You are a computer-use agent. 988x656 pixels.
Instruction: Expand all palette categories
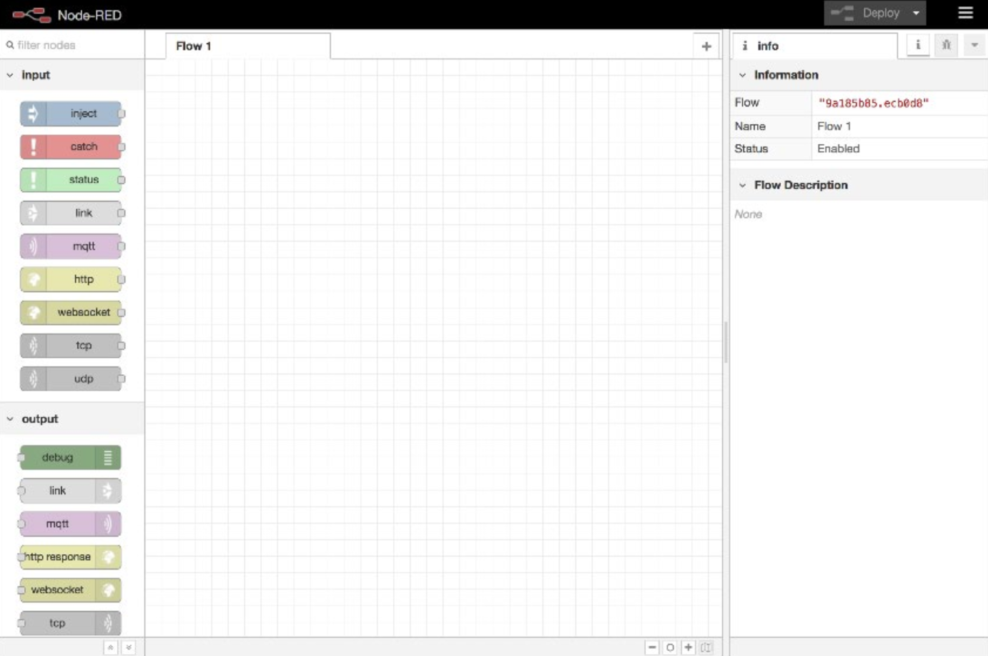pos(129,647)
